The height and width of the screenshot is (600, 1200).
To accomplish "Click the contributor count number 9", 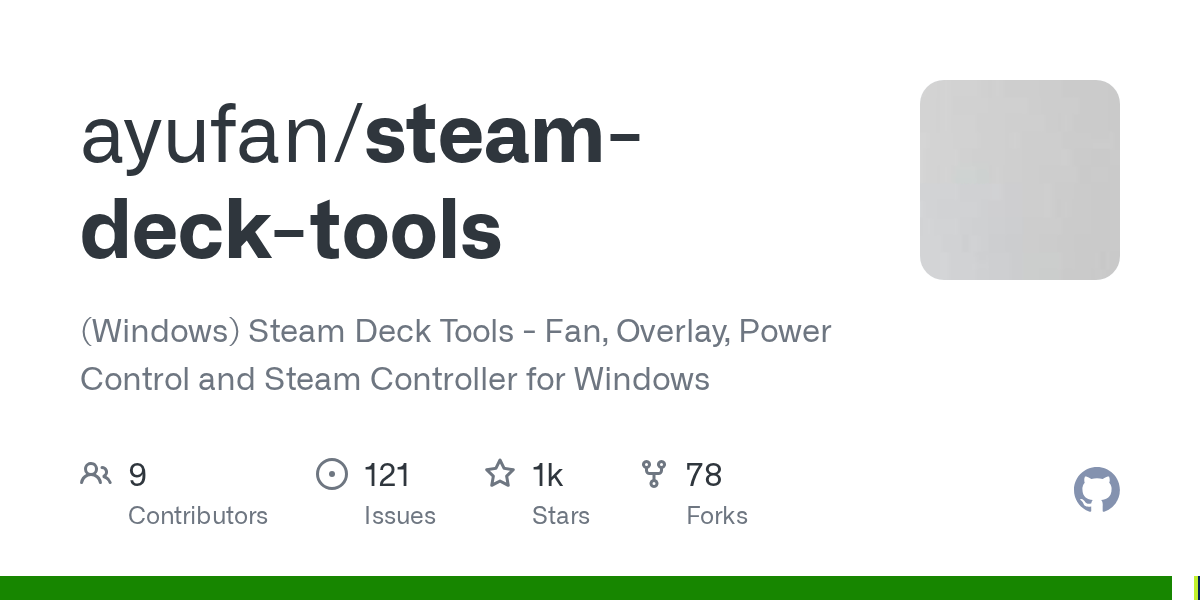I will pyautogui.click(x=138, y=475).
